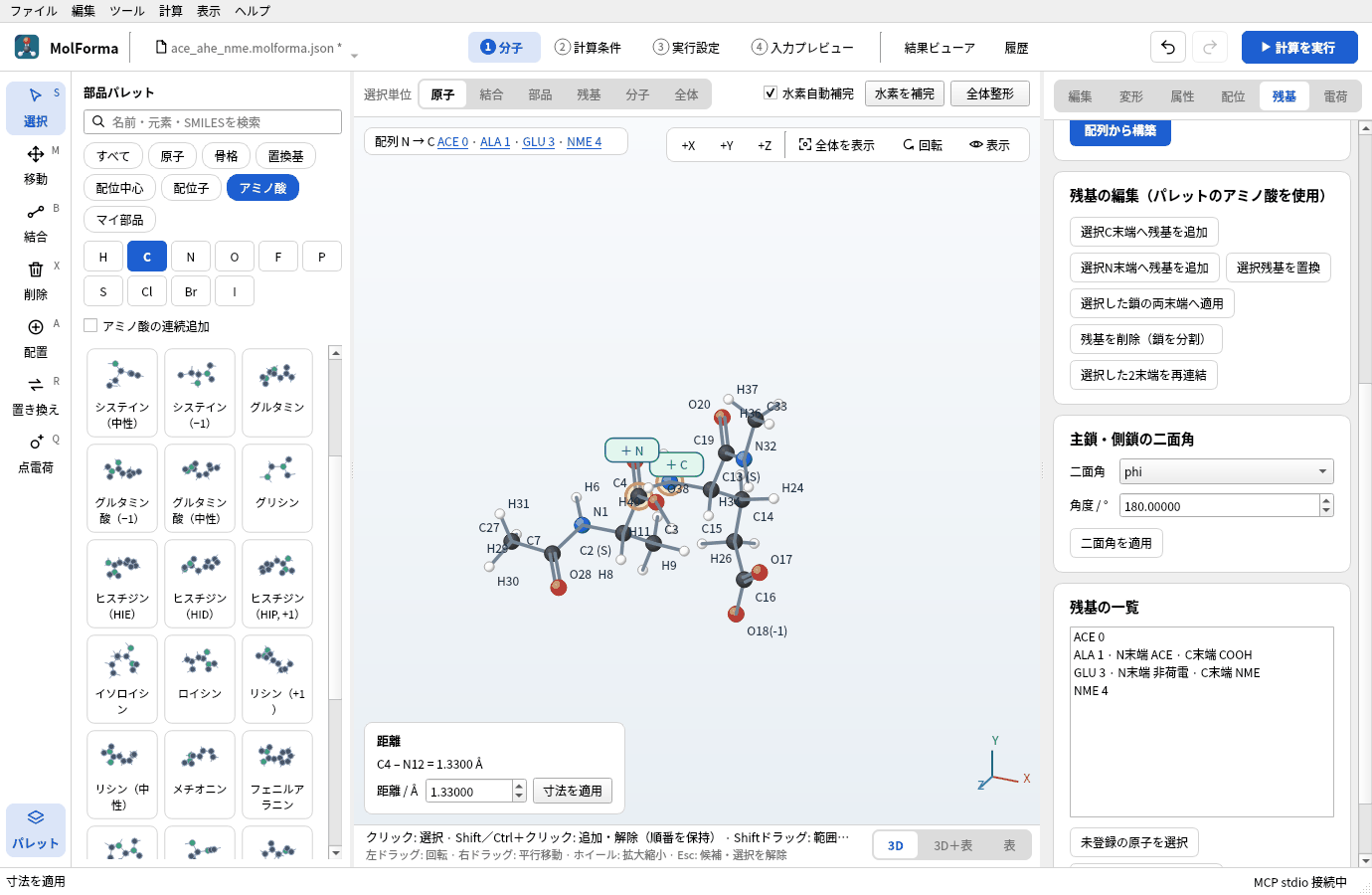Toggle the パレット palette panel button
Screen dimensions: 1372x895
click(36, 829)
